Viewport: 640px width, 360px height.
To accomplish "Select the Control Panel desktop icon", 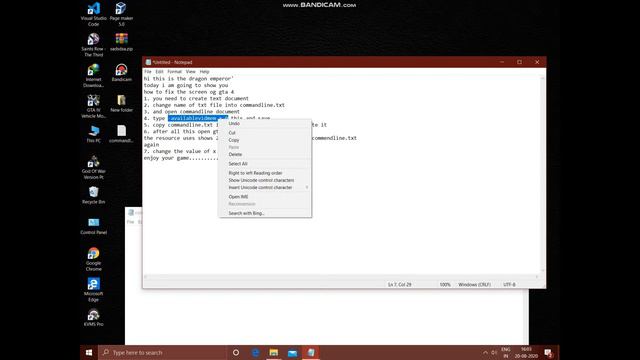I will pos(93,226).
